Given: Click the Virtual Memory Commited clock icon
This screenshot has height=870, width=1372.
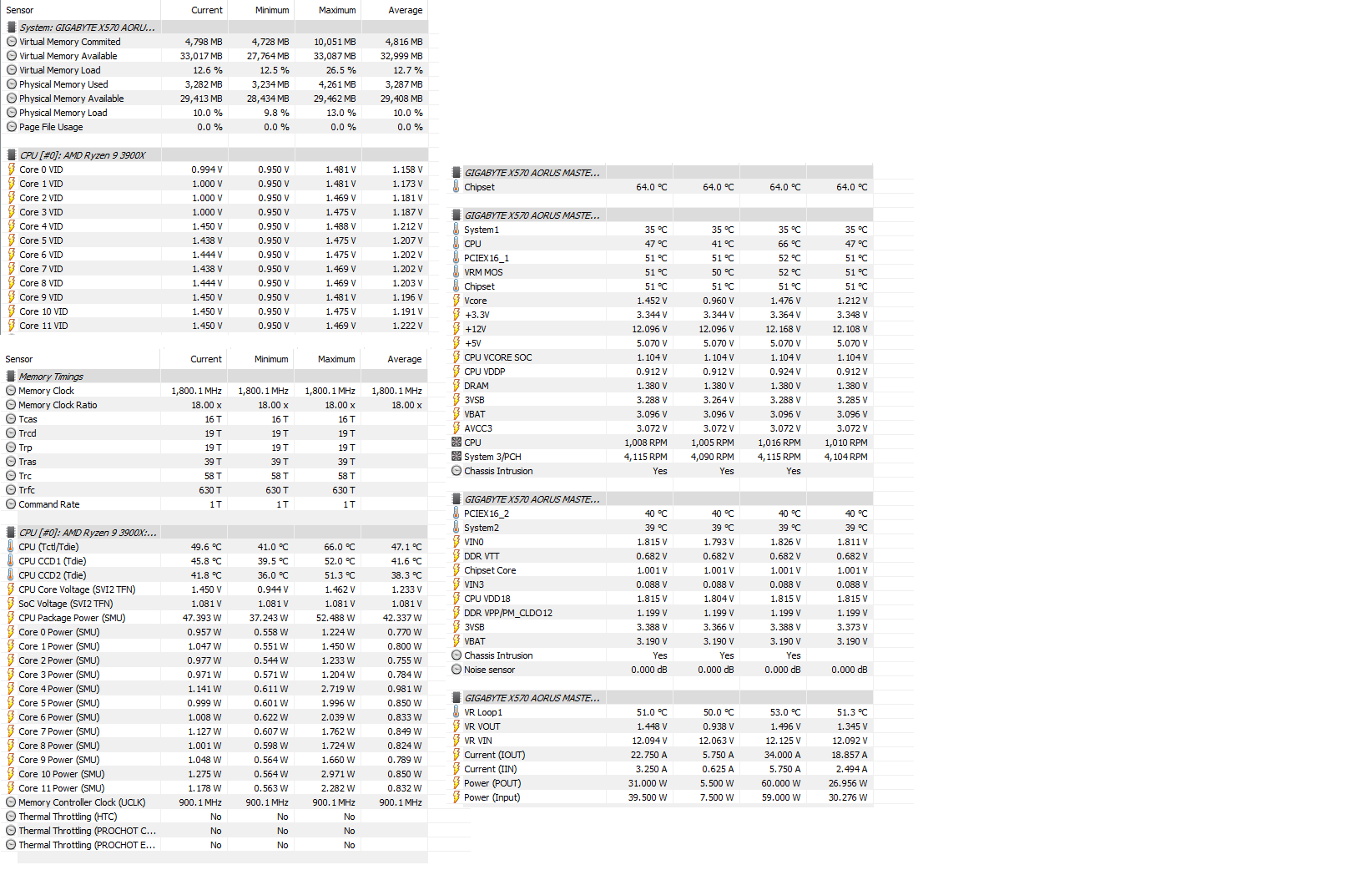Looking at the screenshot, I should [x=12, y=42].
